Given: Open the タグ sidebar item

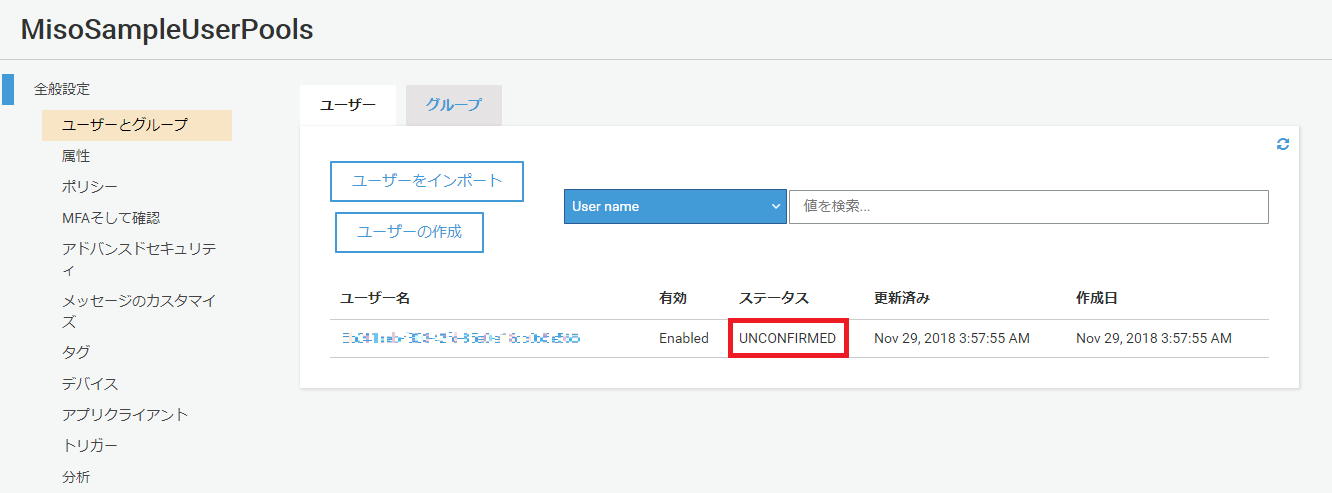Looking at the screenshot, I should point(76,352).
